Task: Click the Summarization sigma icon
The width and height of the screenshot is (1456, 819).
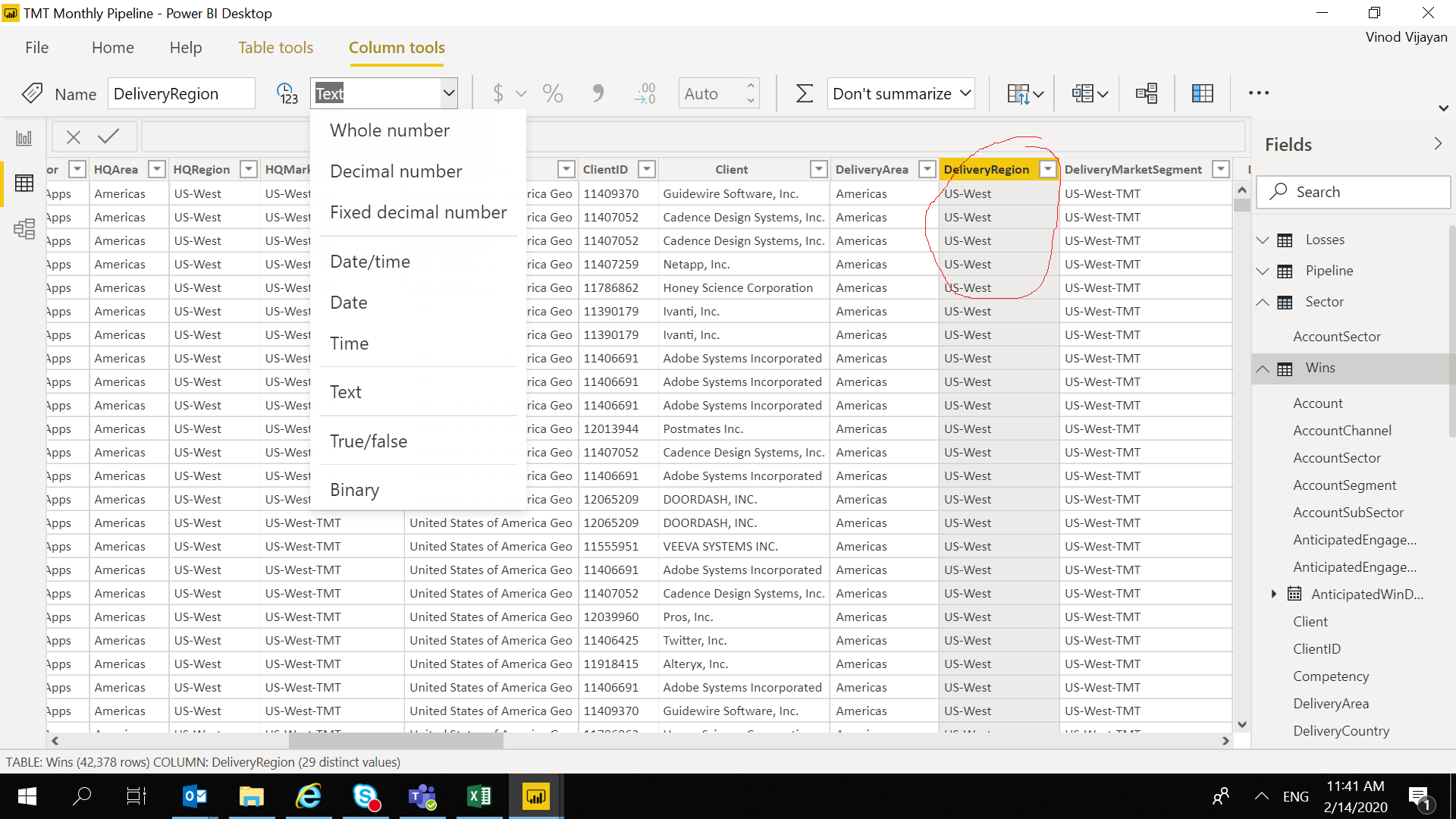Action: (x=805, y=93)
